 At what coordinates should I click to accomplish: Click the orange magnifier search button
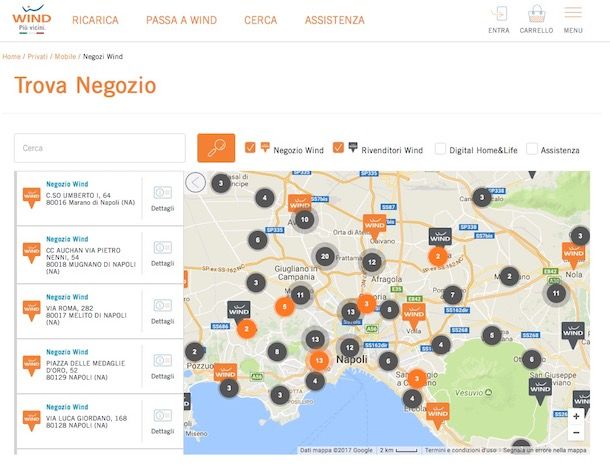pos(216,148)
